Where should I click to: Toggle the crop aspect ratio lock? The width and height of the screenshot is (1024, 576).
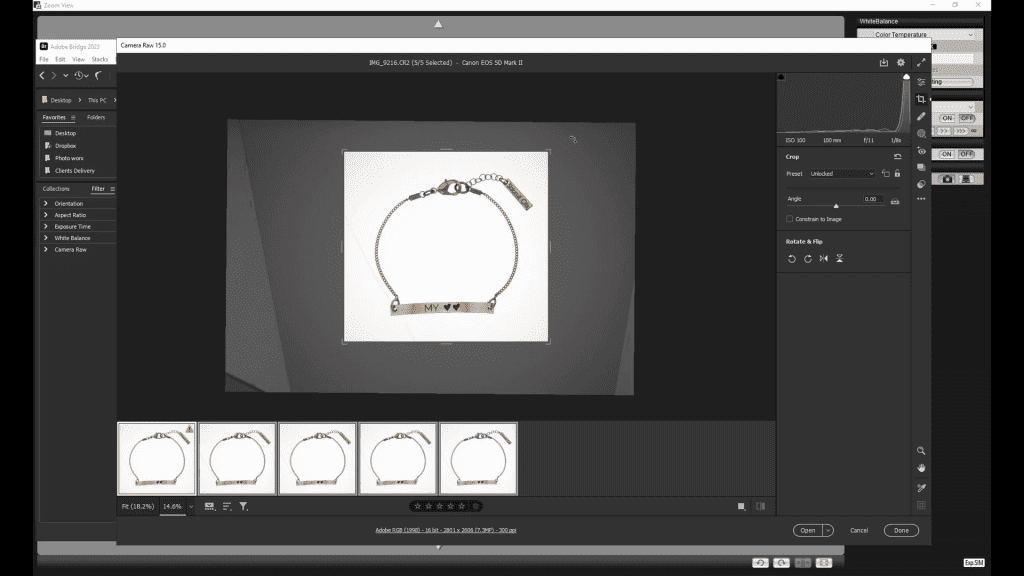point(897,174)
